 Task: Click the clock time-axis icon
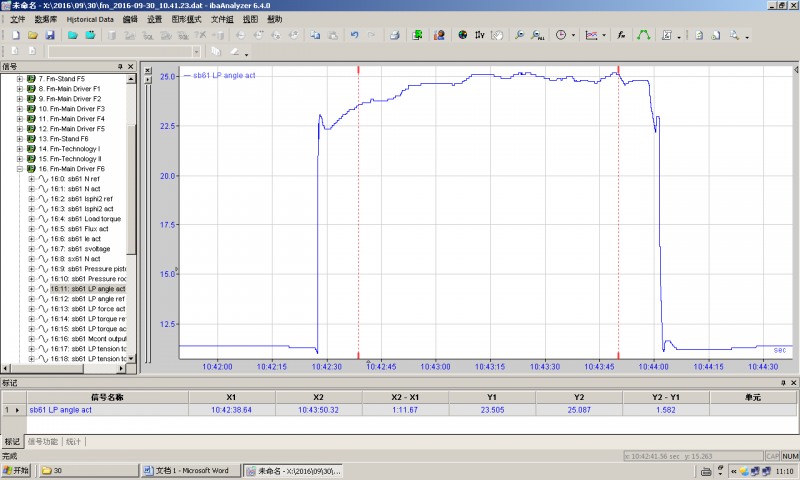click(x=560, y=35)
